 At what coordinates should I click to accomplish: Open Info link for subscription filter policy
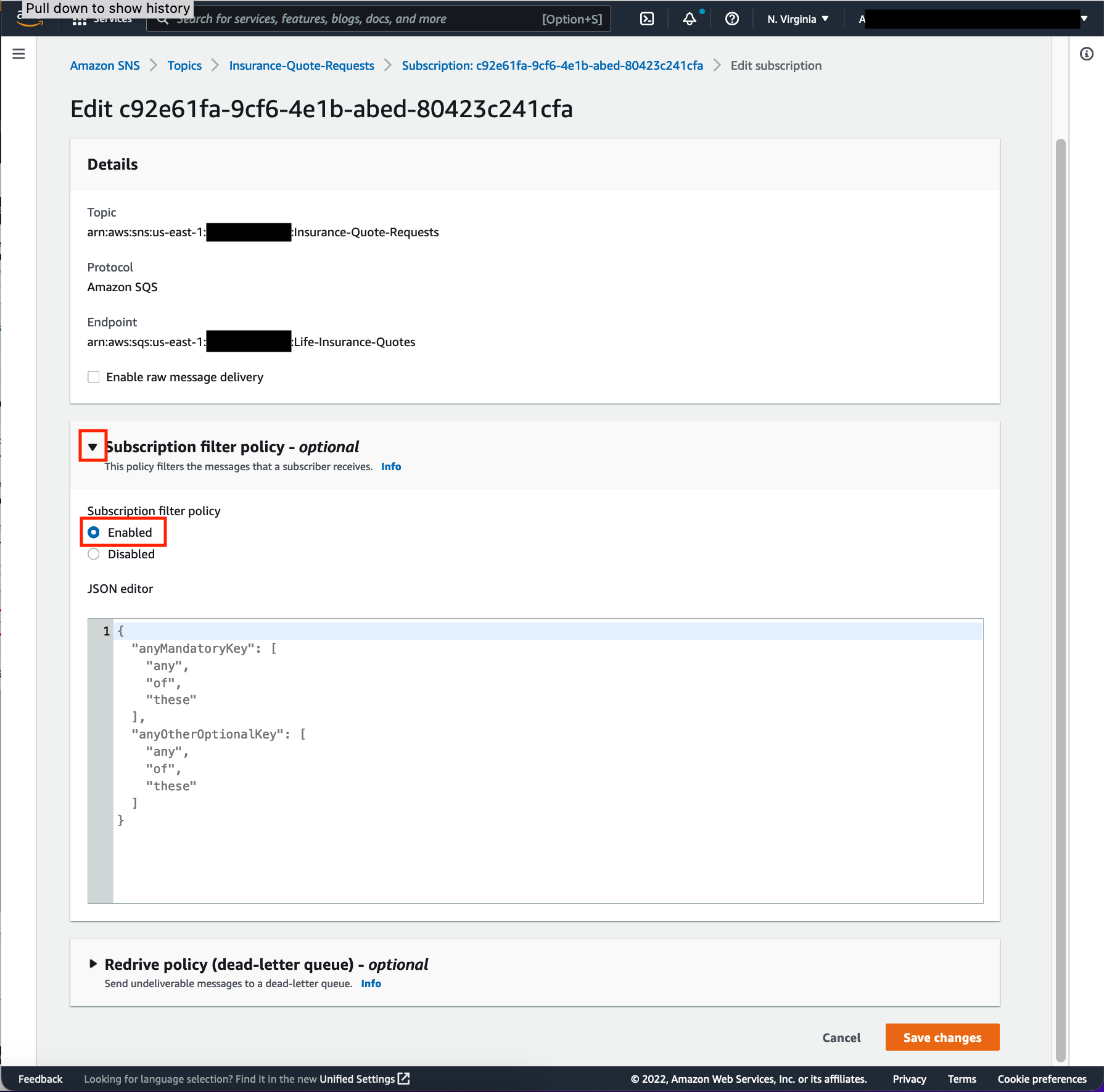point(391,466)
